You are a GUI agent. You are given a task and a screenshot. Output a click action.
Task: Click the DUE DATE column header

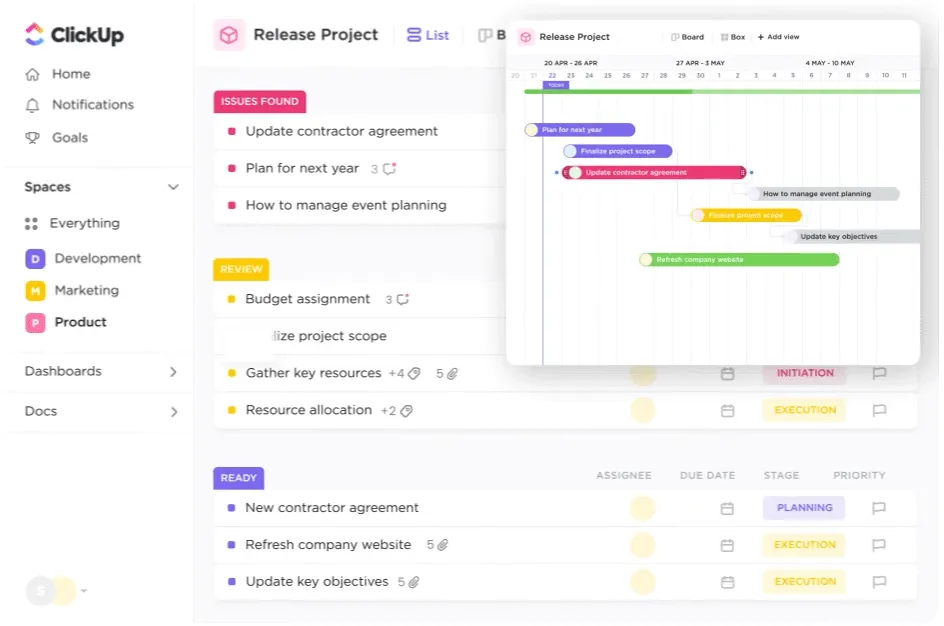point(707,476)
